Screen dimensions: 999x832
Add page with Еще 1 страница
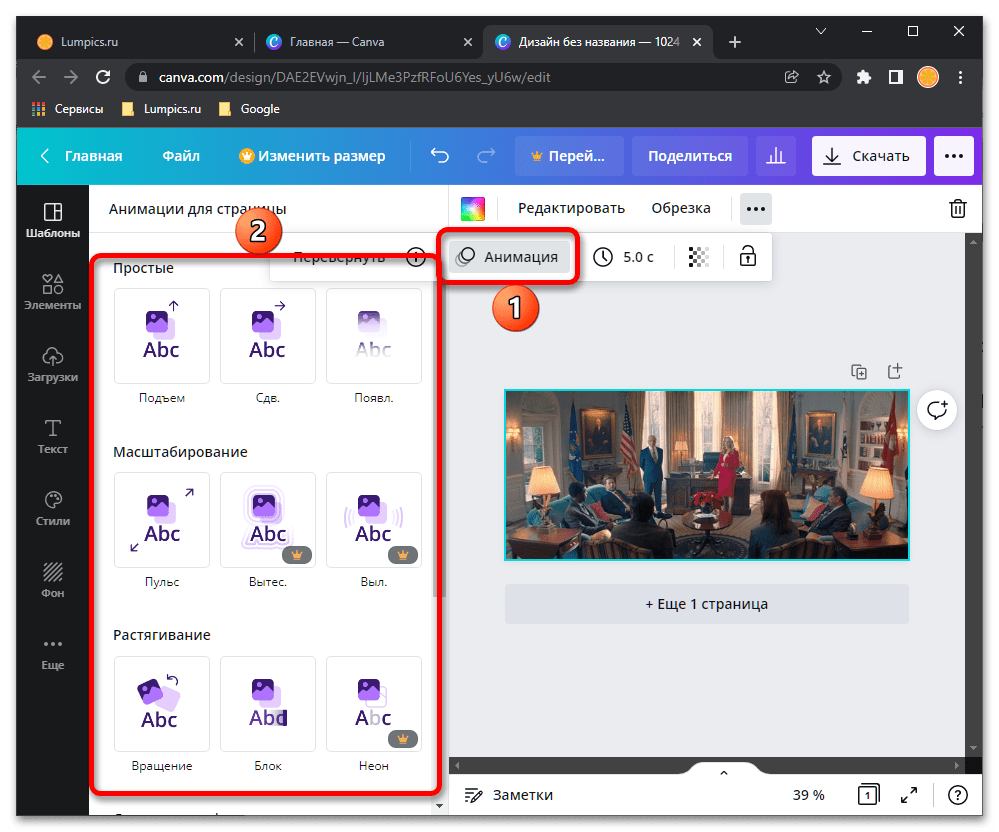click(x=707, y=604)
